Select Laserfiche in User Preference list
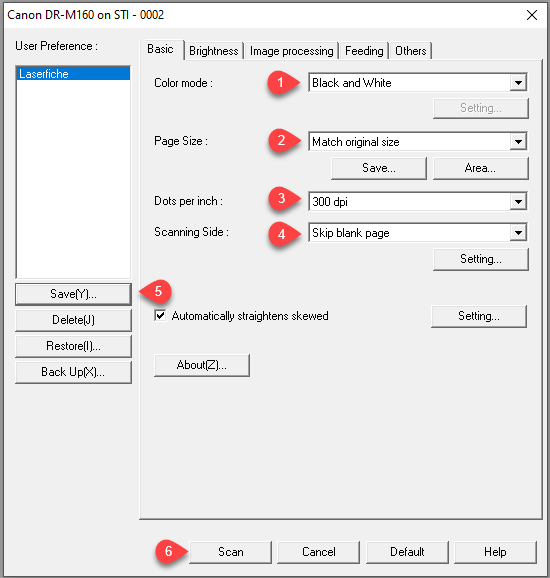Screen dimensions: 550x578 tap(73, 74)
